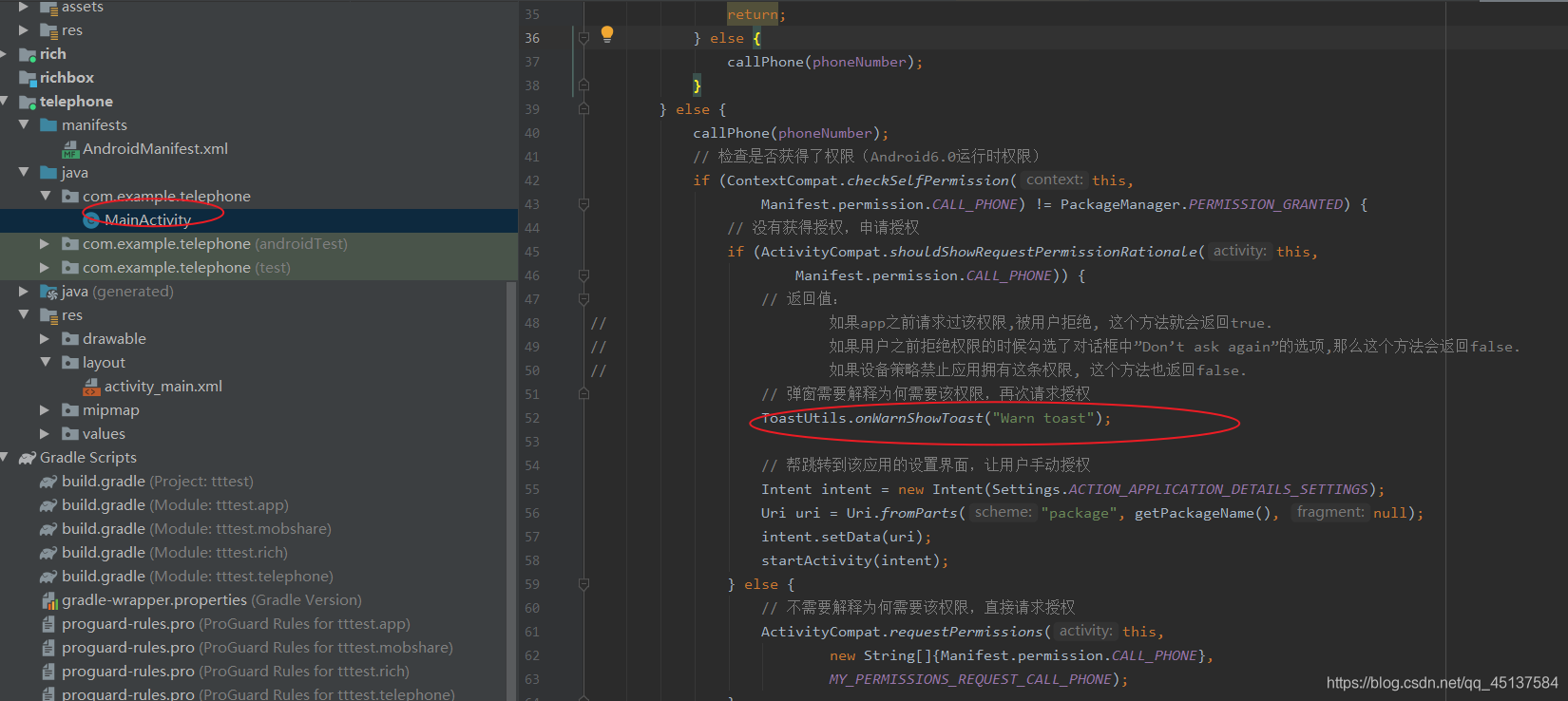Click the build.gradle (Module: ttest.mobshare) icon
Screen dimensions: 1568x701
48,529
